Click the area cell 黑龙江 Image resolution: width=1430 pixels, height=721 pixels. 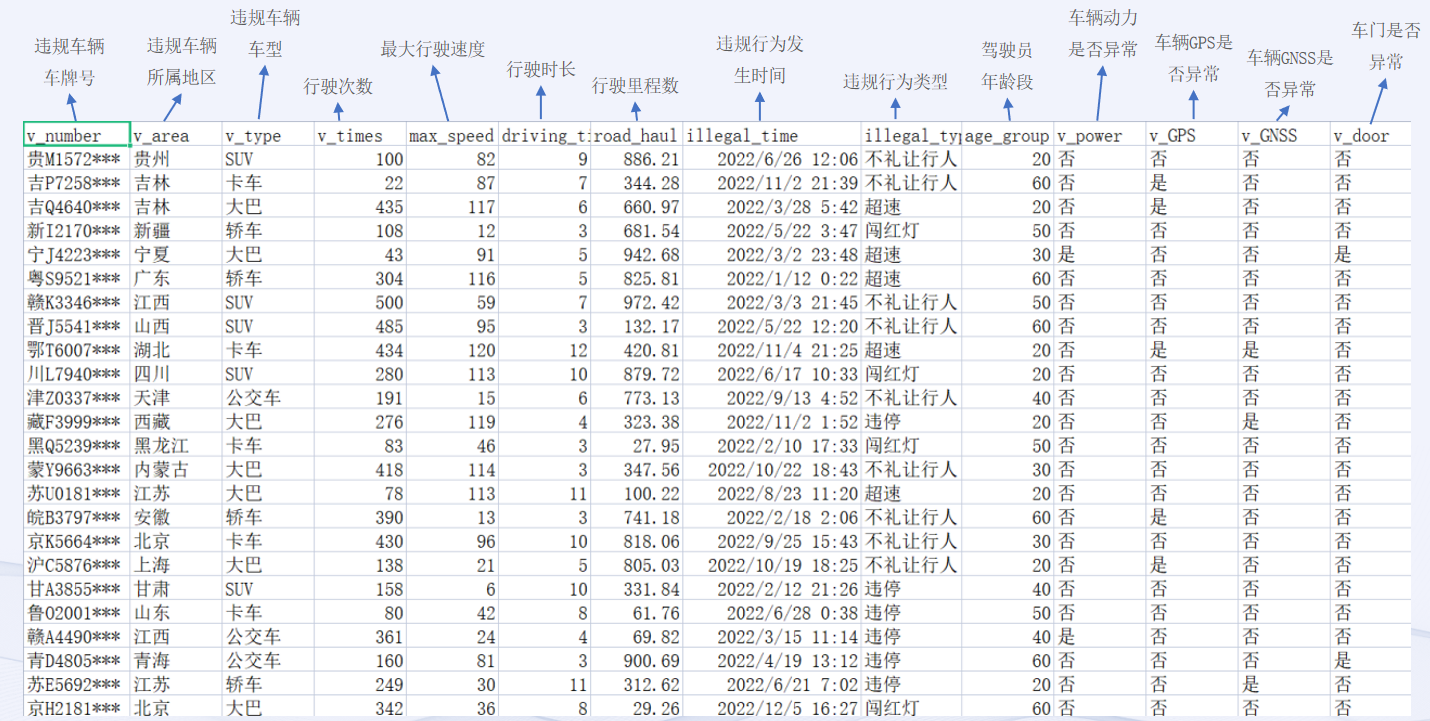tap(176, 446)
